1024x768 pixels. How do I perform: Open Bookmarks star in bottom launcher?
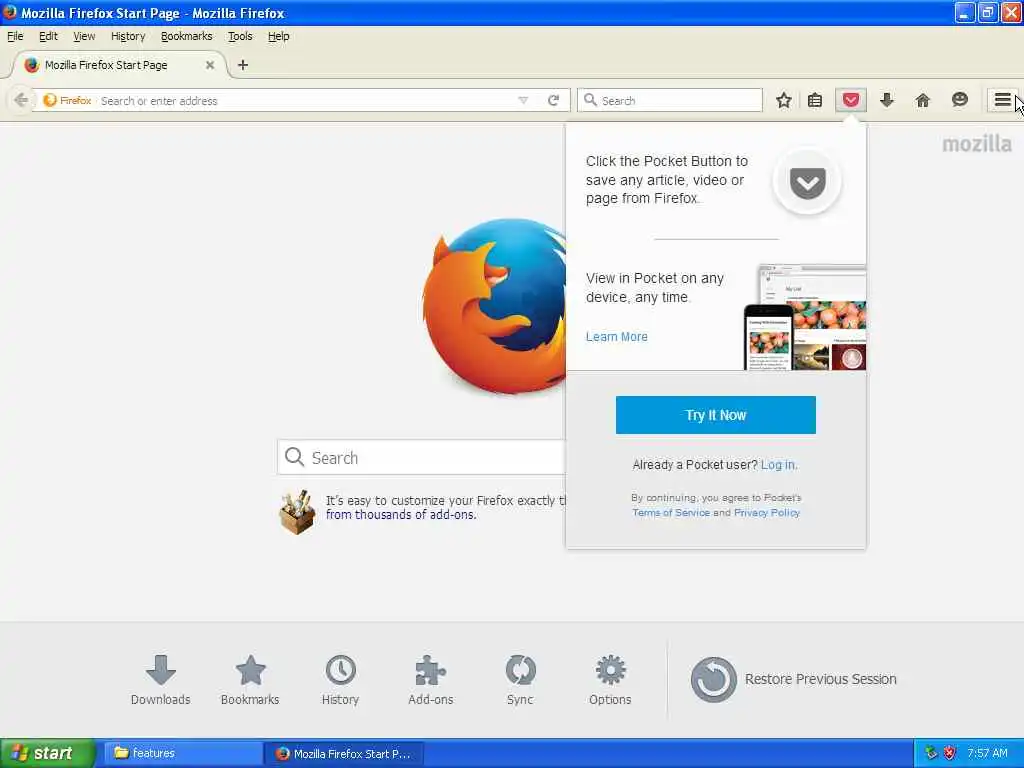[250, 680]
